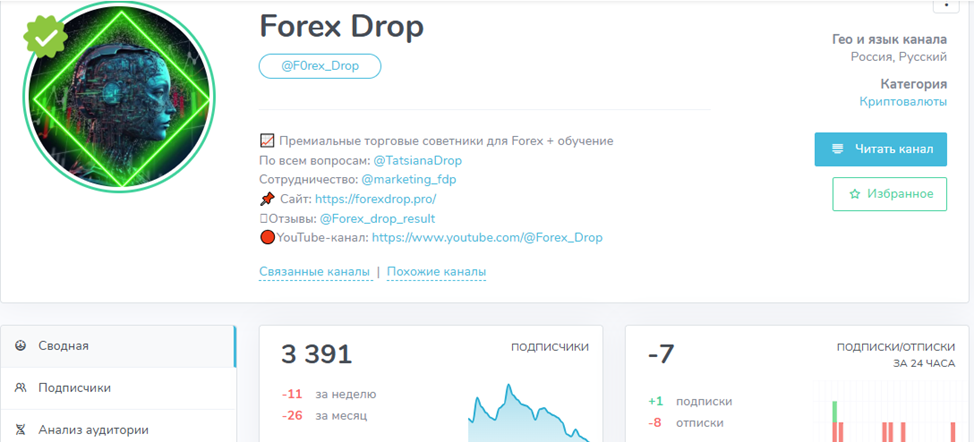This screenshot has width=974, height=442.
Task: Click the people icon beside Подписчики
Action: pyautogui.click(x=20, y=388)
